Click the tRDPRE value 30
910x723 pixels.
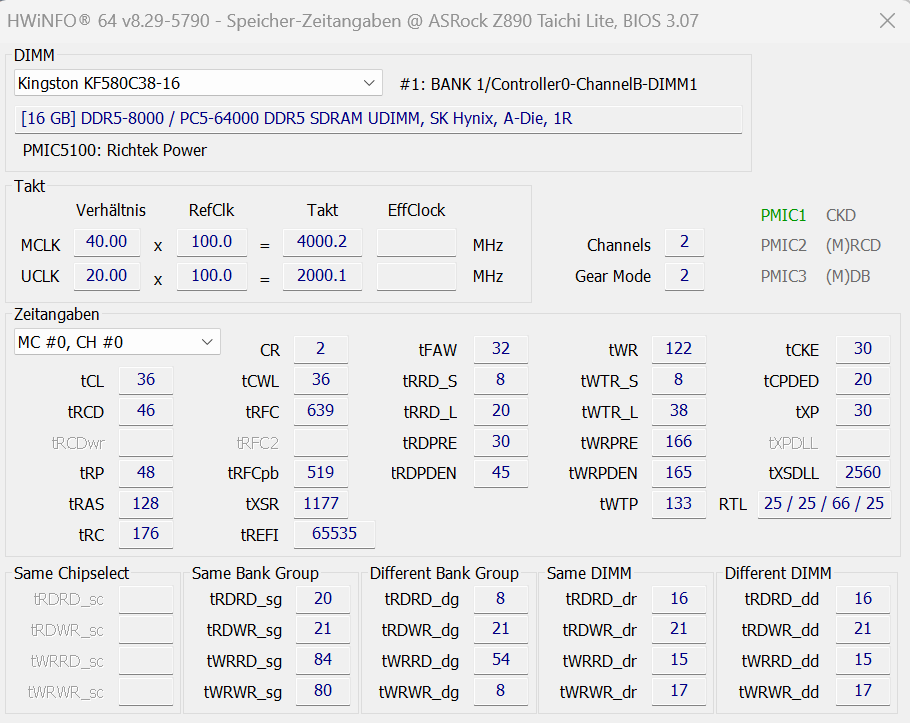[x=501, y=442]
